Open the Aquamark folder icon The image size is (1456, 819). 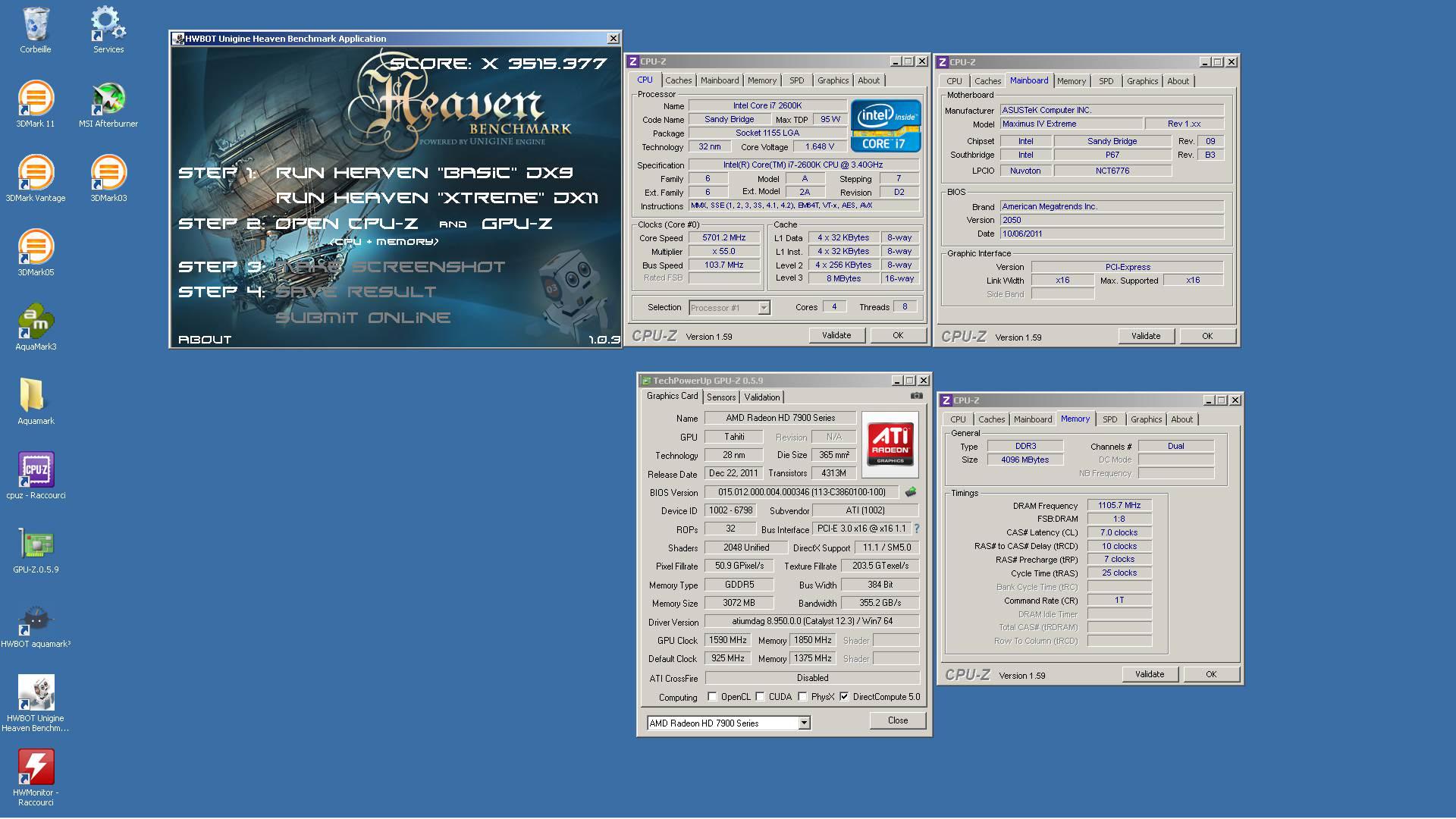coord(36,402)
